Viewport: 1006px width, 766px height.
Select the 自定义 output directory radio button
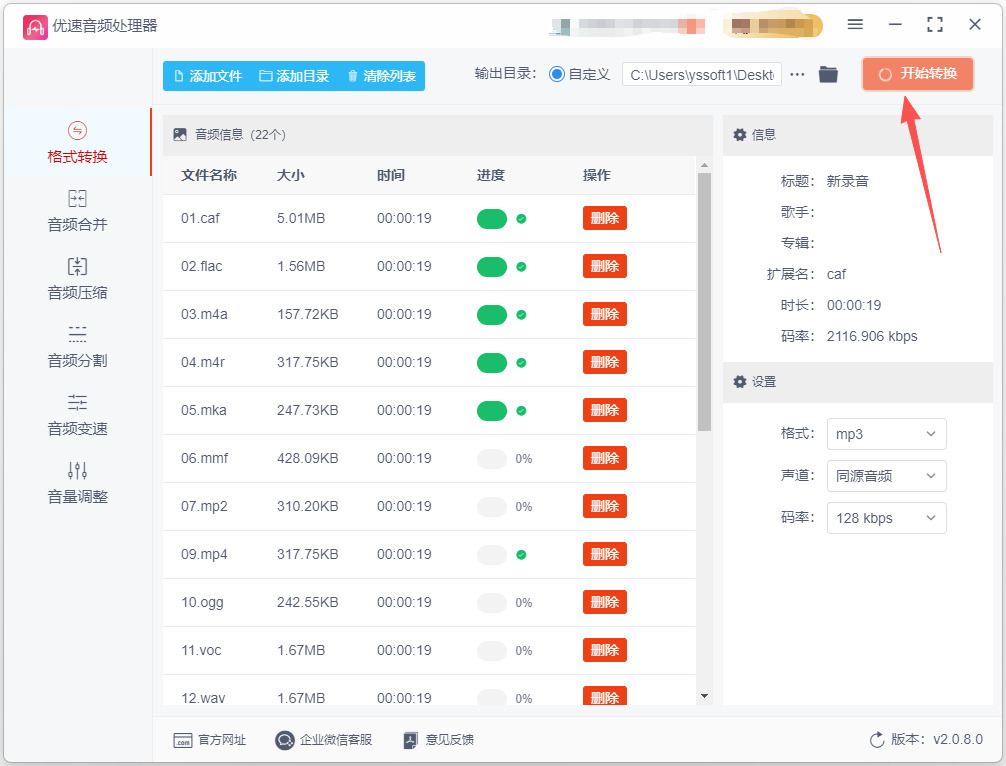coord(556,74)
